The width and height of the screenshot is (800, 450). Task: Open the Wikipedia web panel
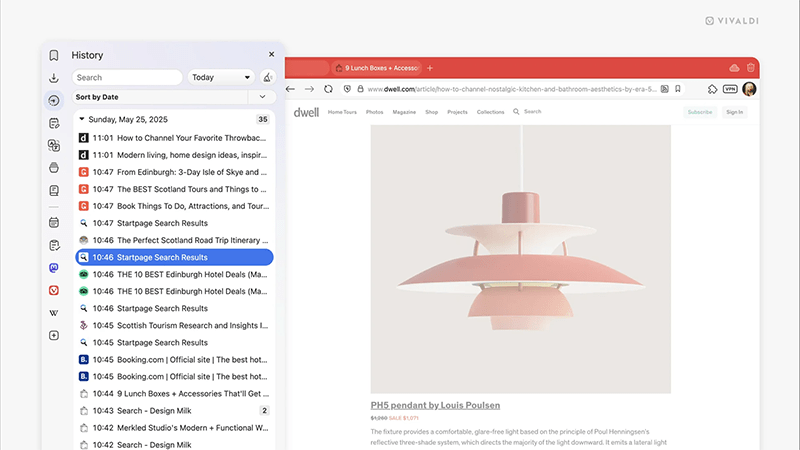[54, 312]
